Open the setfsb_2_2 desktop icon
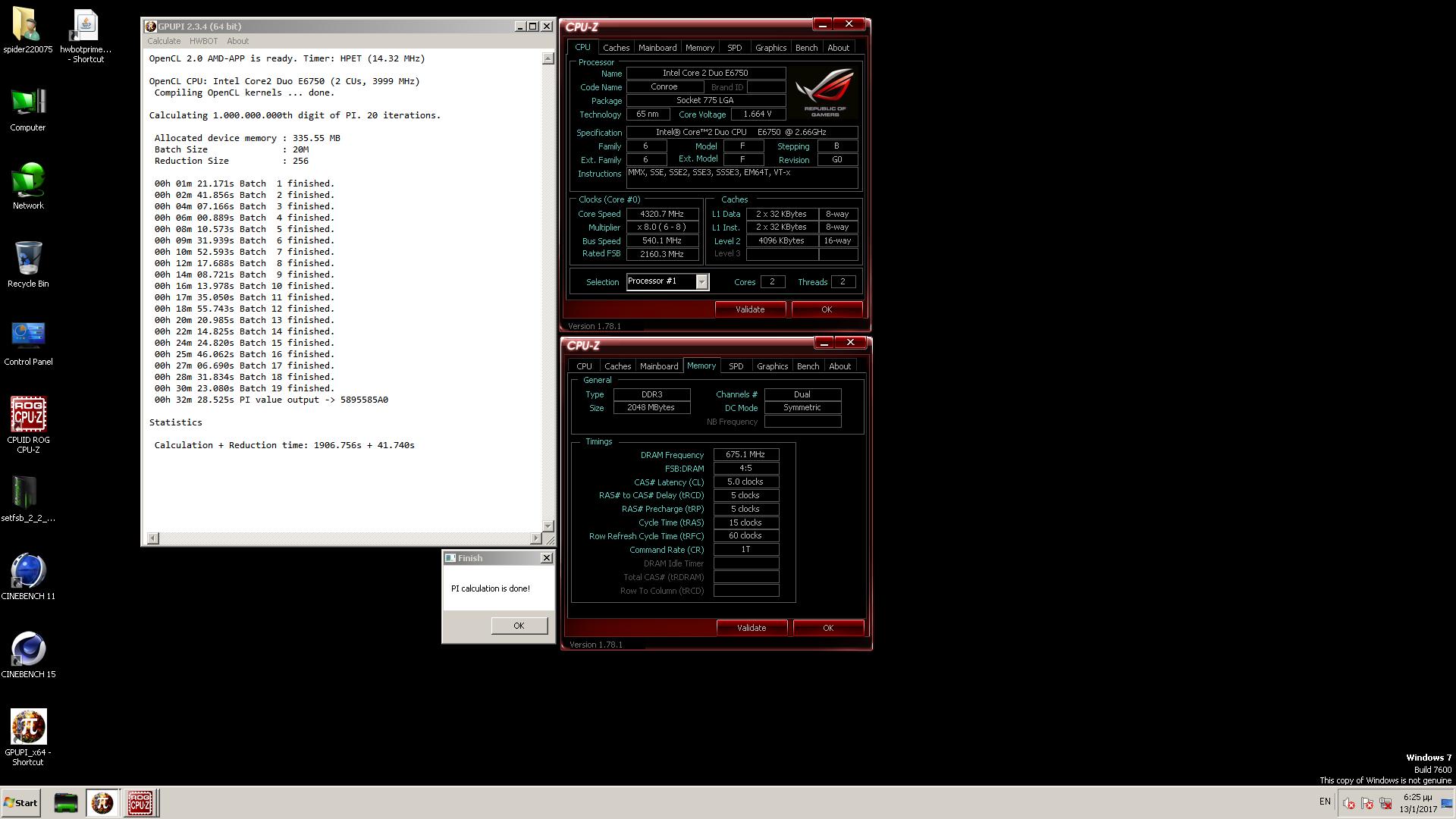 28,499
